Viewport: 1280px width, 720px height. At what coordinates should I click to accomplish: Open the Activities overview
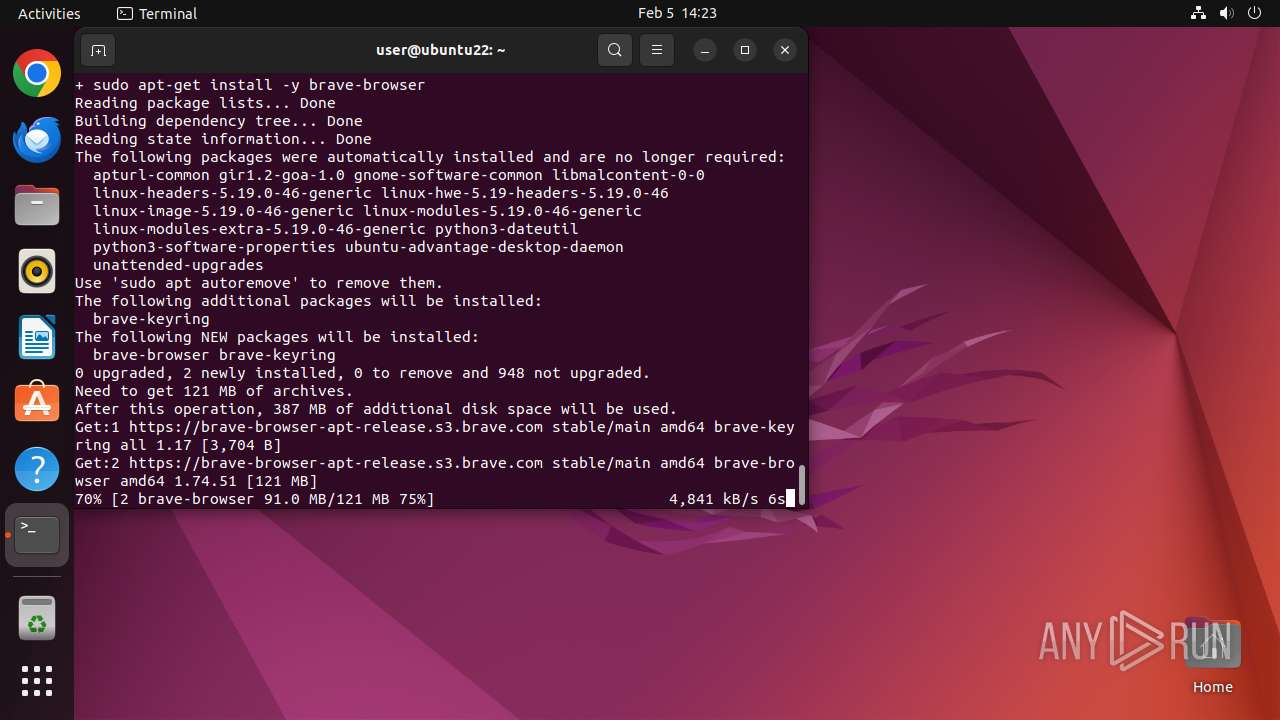pyautogui.click(x=49, y=13)
